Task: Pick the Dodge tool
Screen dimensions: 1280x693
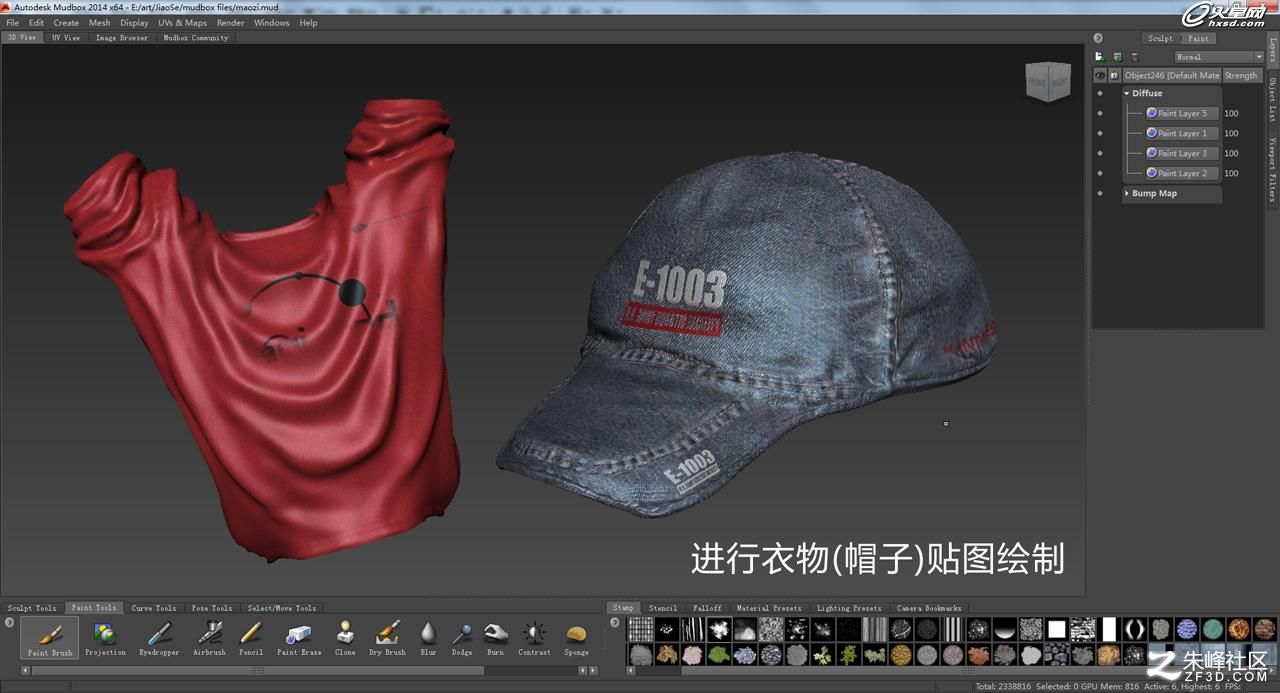Action: click(462, 637)
